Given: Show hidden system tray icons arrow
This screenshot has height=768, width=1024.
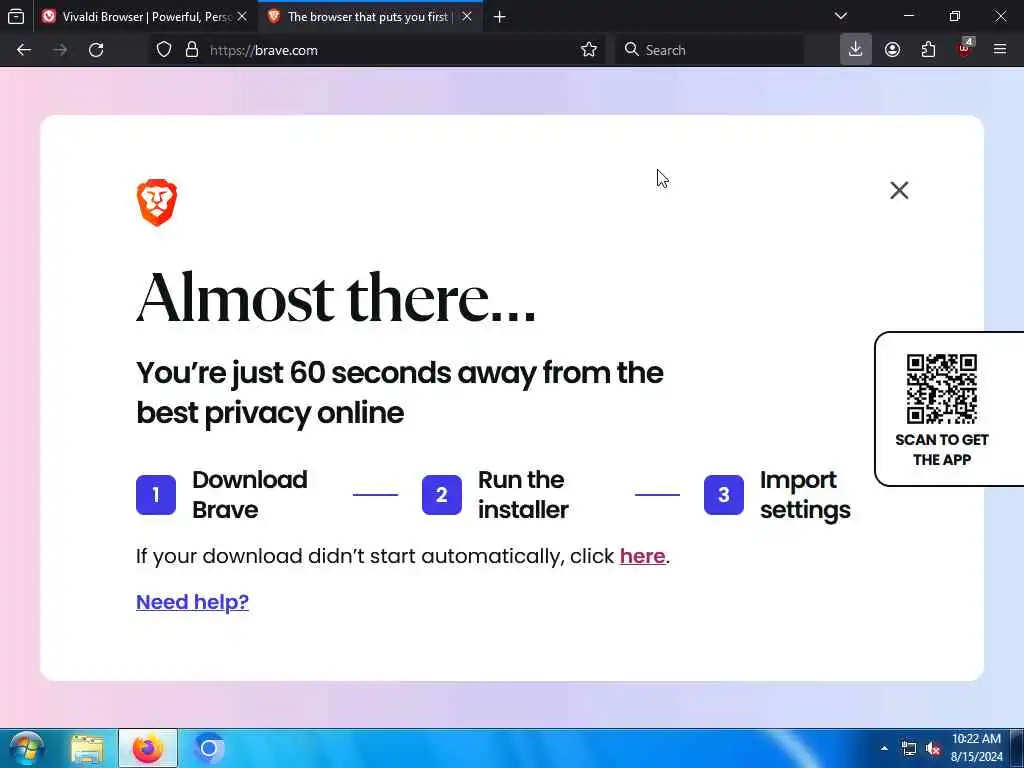Looking at the screenshot, I should [884, 748].
